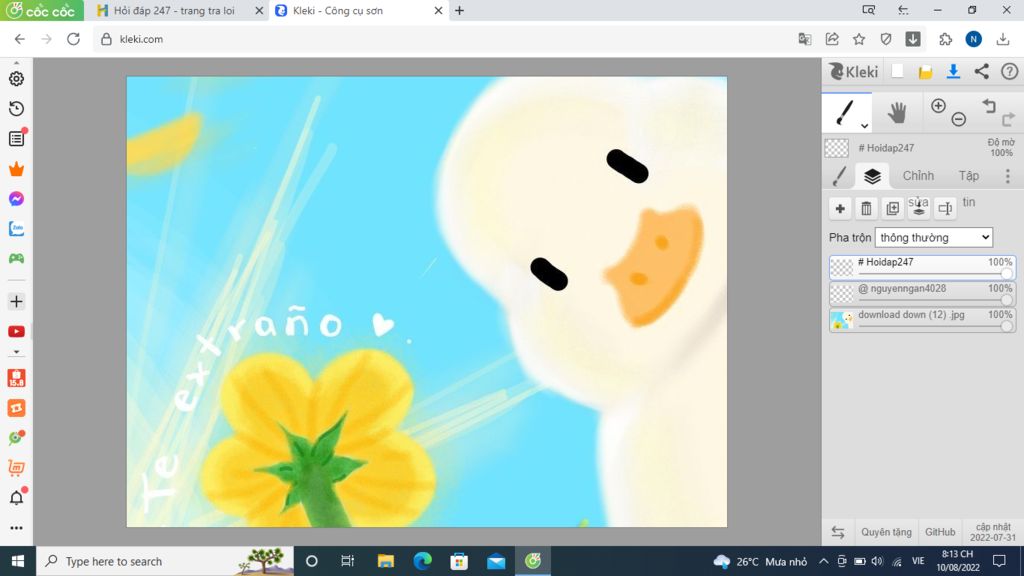
Task: Rename the selected layer
Action: 945,208
